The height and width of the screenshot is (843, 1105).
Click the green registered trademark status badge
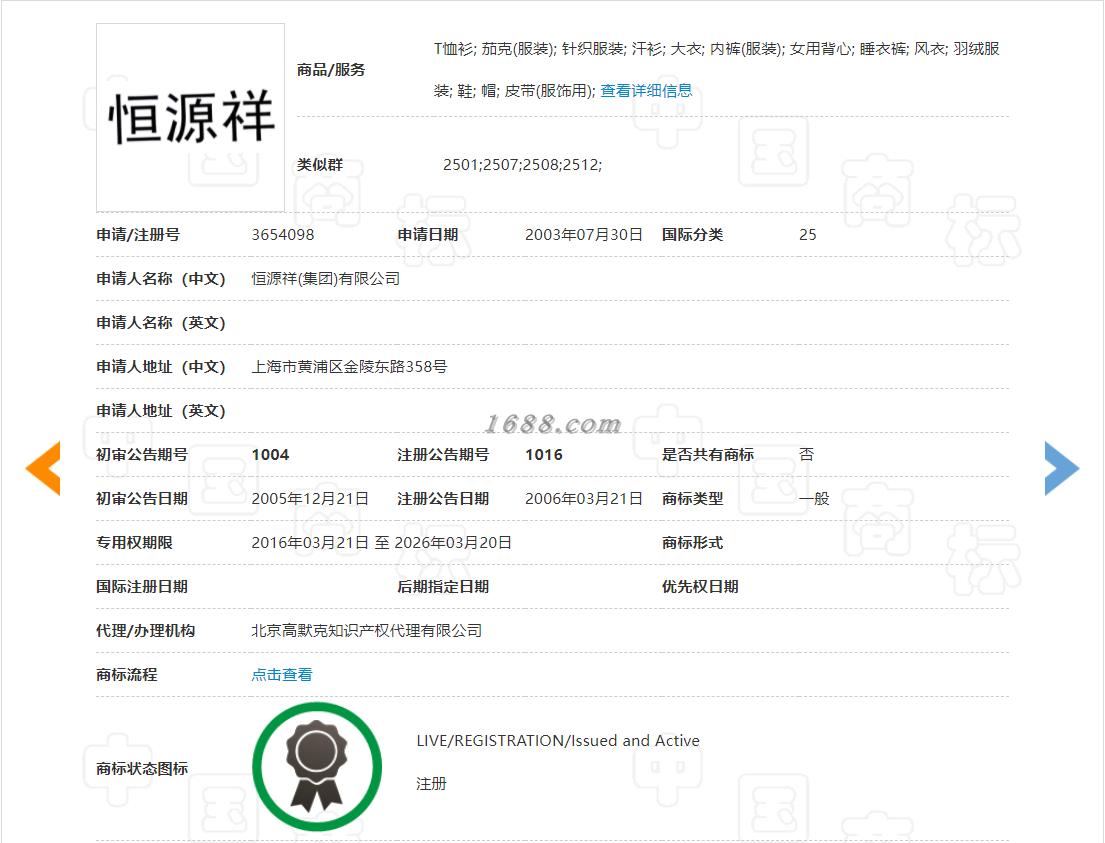(x=317, y=767)
